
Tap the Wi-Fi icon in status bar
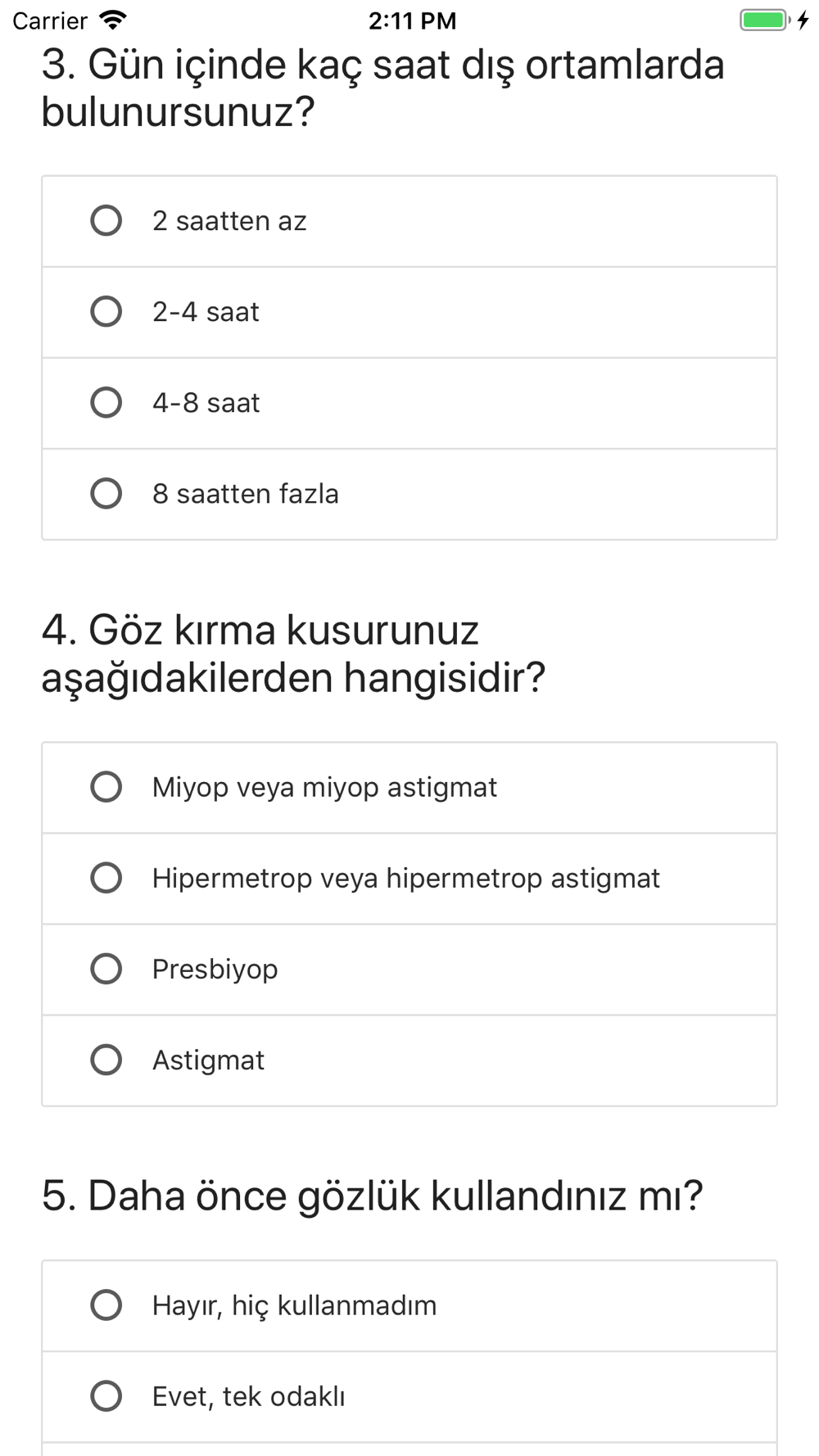112,20
